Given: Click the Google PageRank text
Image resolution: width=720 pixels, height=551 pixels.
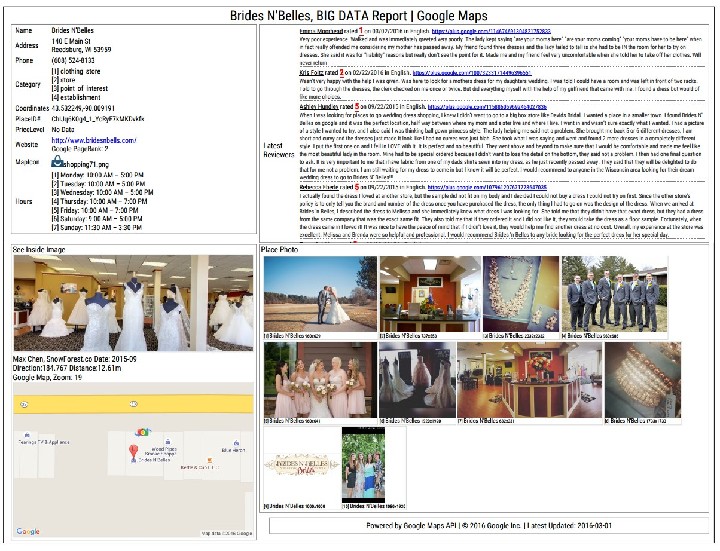Looking at the screenshot, I should [x=80, y=149].
